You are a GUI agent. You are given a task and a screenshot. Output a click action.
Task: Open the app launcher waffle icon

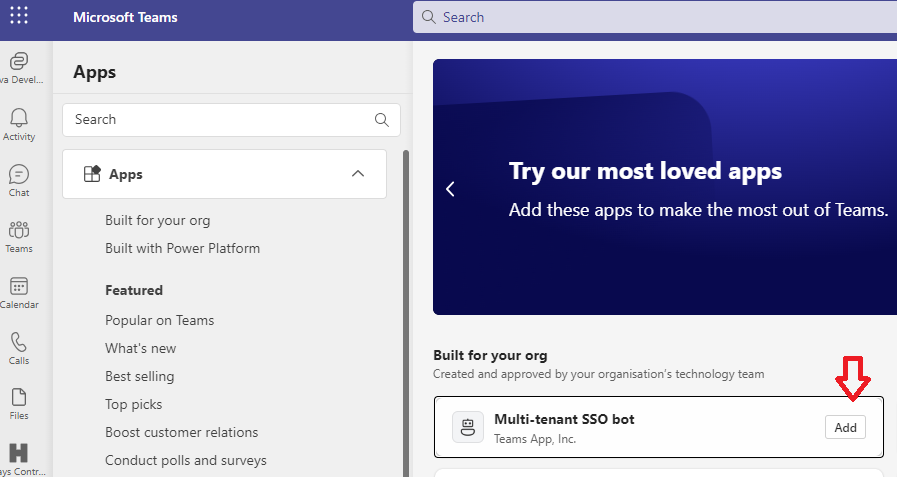pyautogui.click(x=19, y=17)
